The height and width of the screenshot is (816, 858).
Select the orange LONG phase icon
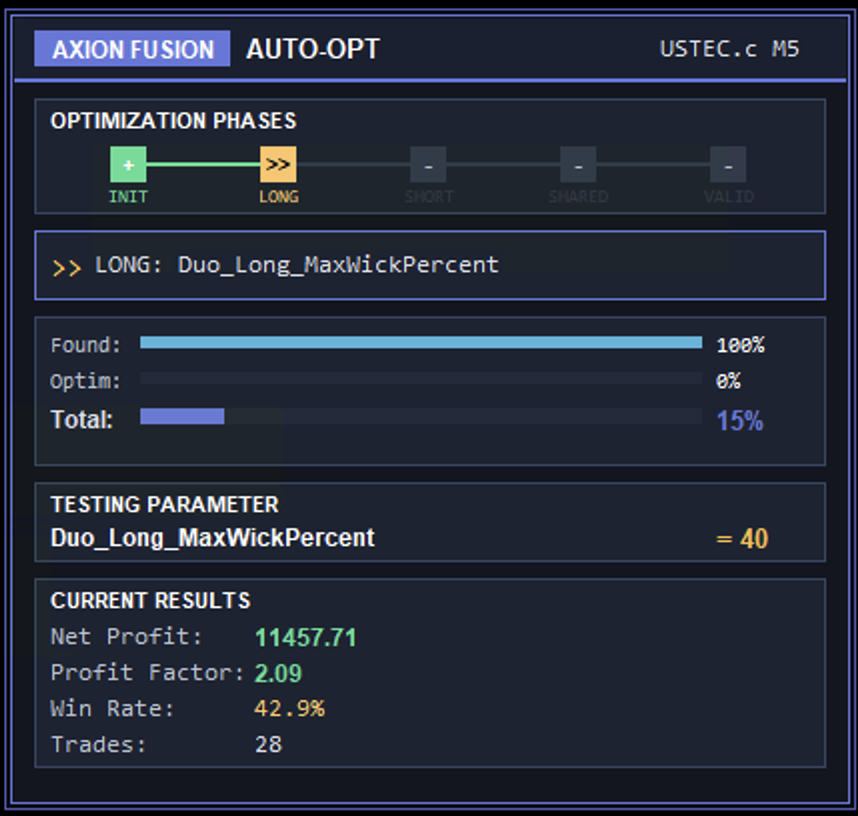coord(279,165)
